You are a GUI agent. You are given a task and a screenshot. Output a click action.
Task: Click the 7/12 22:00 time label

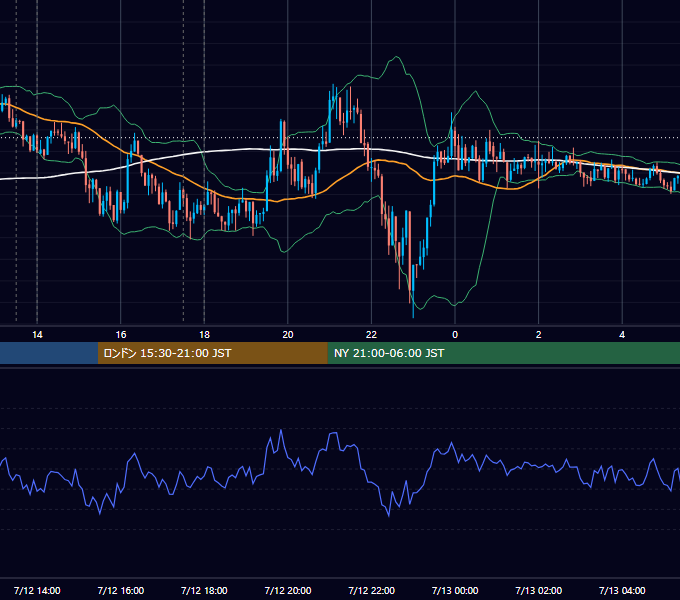(372, 590)
